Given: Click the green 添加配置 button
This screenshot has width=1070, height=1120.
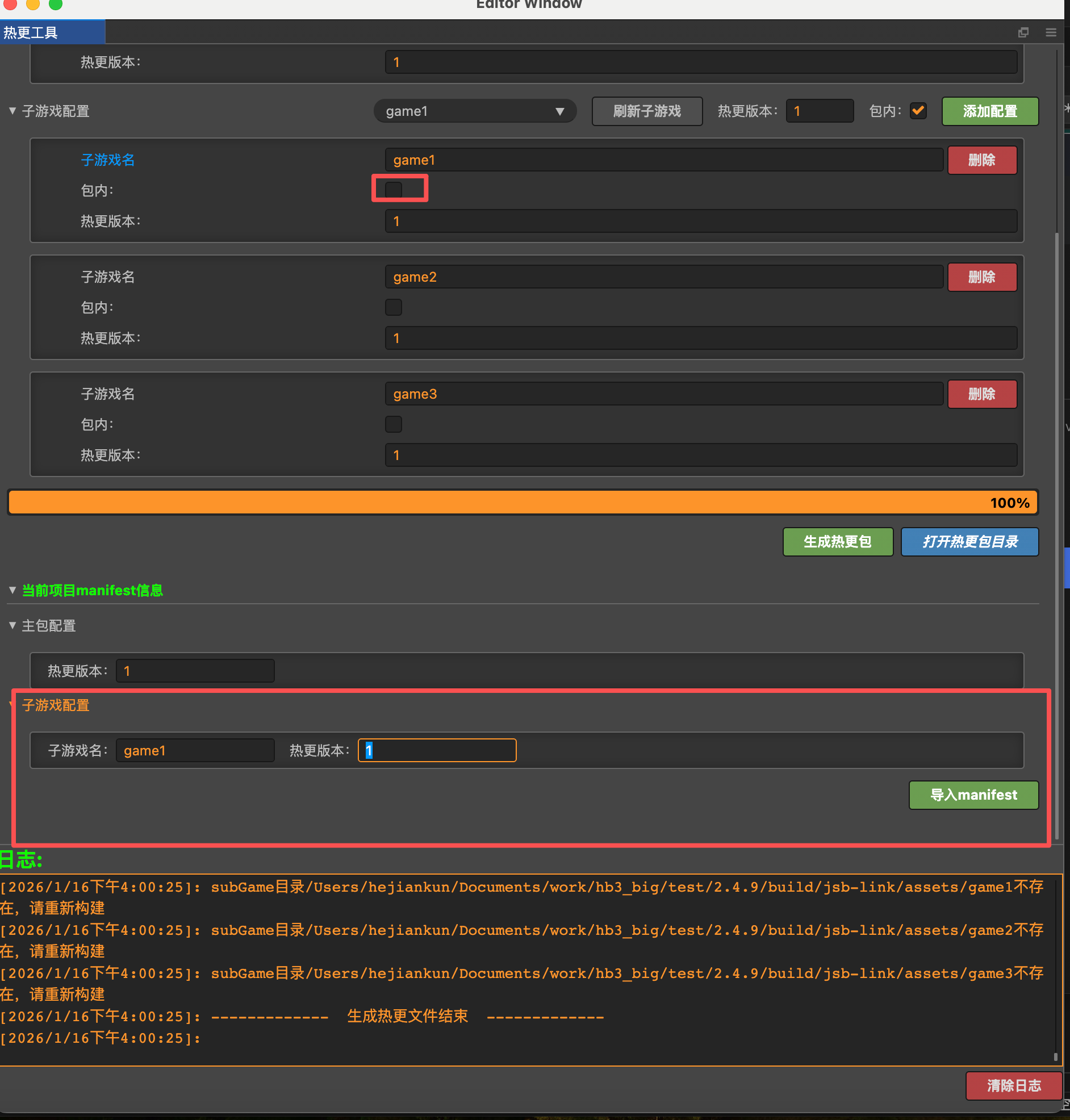Looking at the screenshot, I should [x=989, y=111].
